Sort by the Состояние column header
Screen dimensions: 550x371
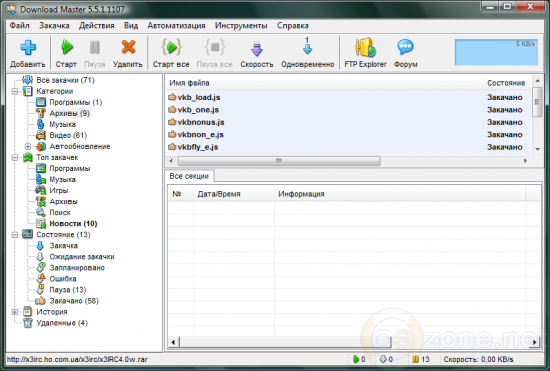click(x=506, y=83)
